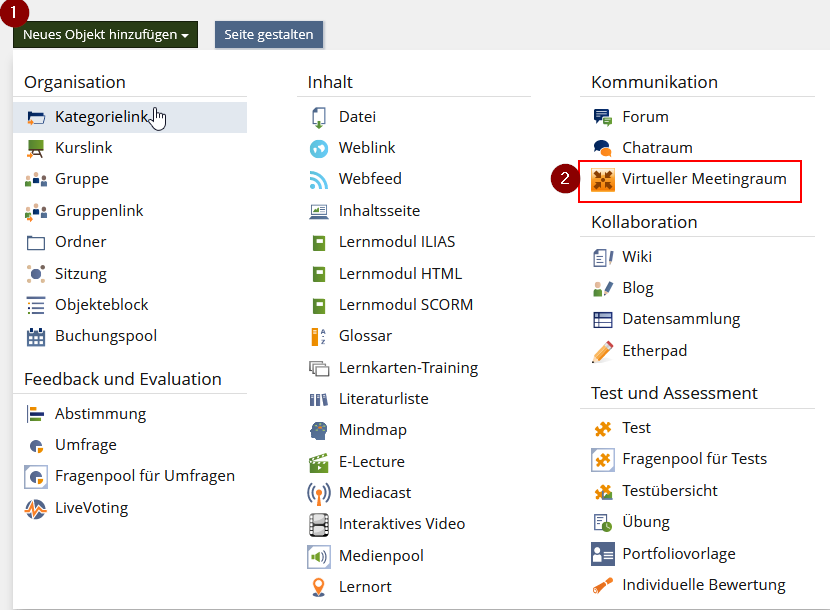Click the Glossar A-Z icon
This screenshot has width=830, height=610.
319,337
